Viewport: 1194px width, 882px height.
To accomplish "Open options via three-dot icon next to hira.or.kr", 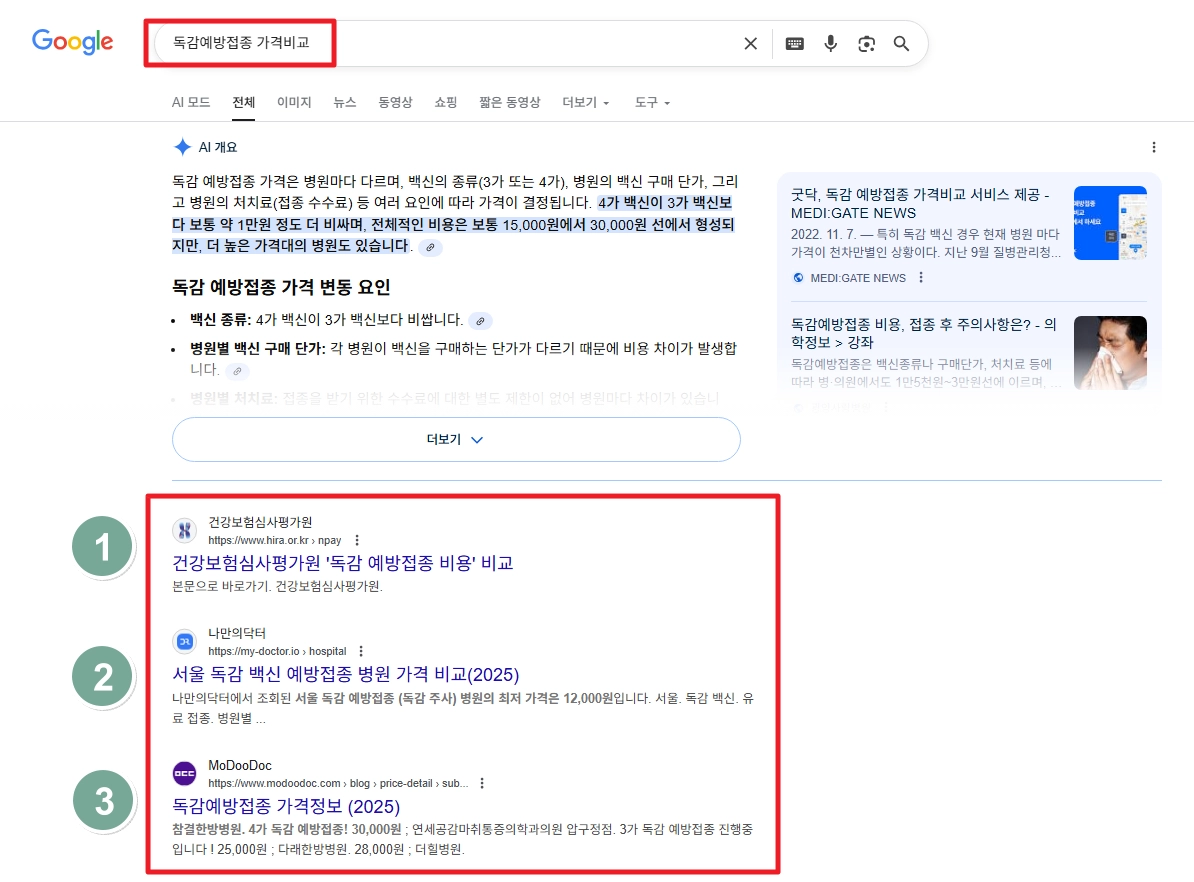I will (355, 538).
